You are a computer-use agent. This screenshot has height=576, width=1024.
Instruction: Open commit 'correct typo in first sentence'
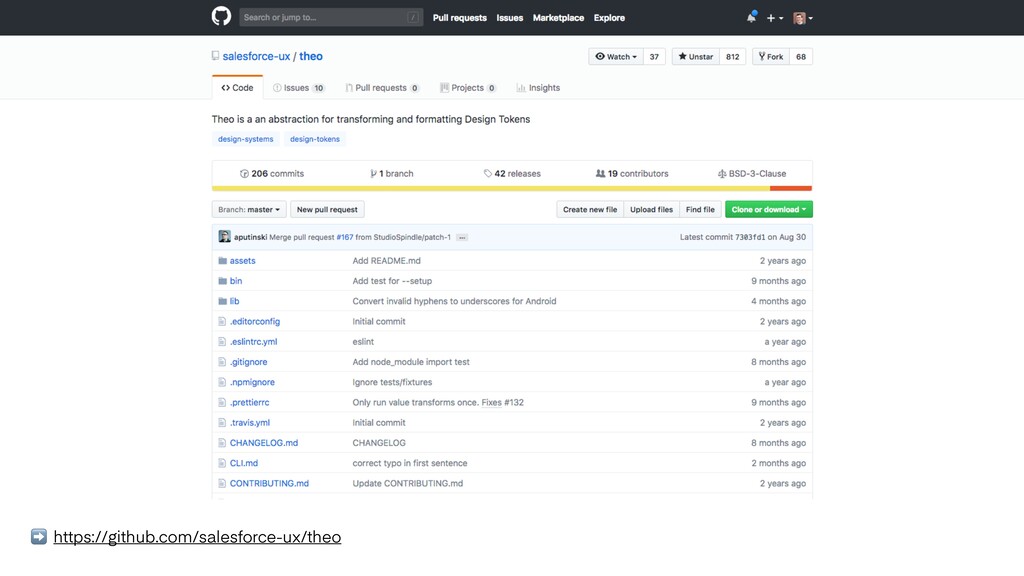(x=409, y=463)
